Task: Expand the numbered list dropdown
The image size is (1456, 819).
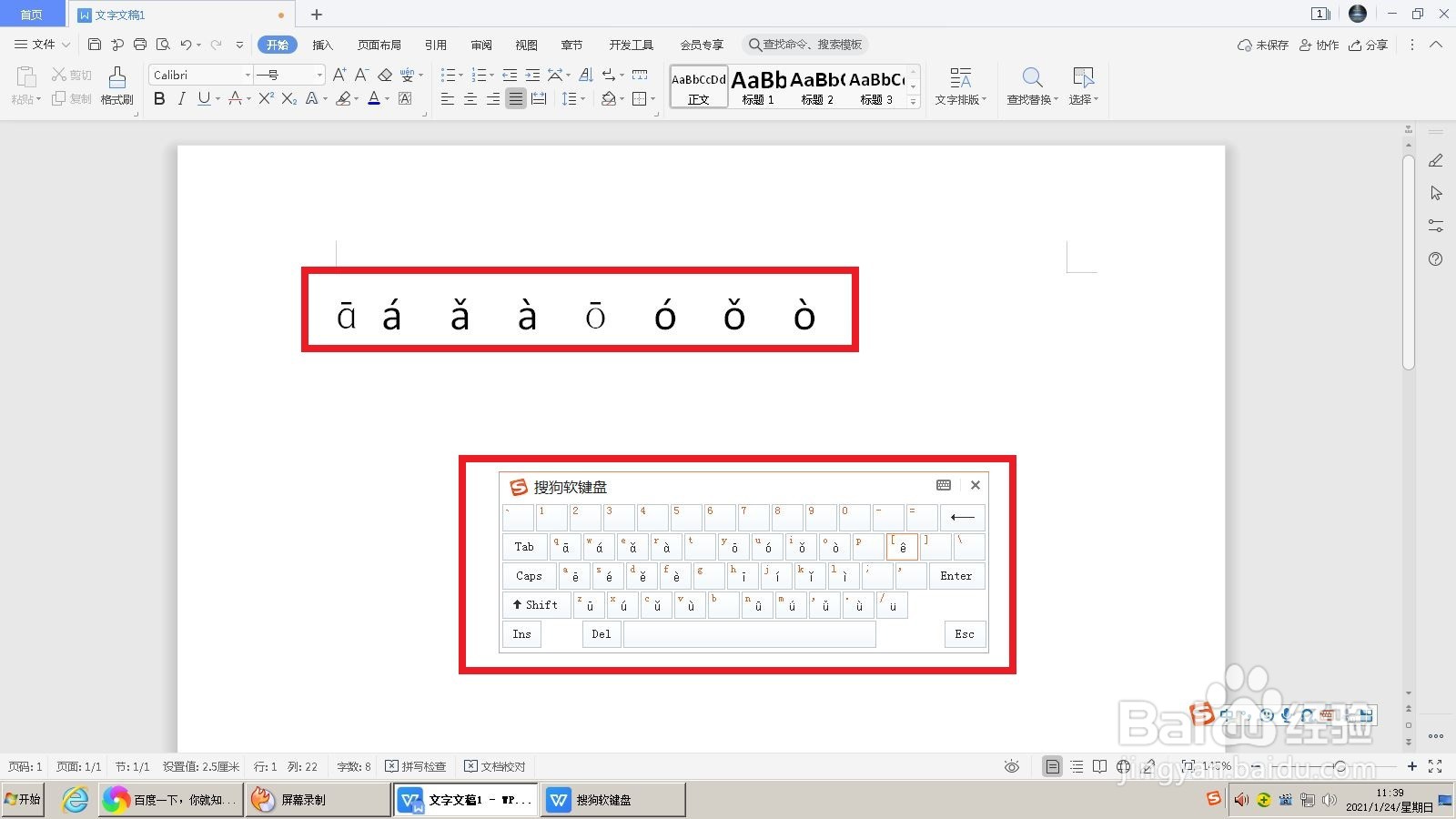Action: click(x=492, y=75)
